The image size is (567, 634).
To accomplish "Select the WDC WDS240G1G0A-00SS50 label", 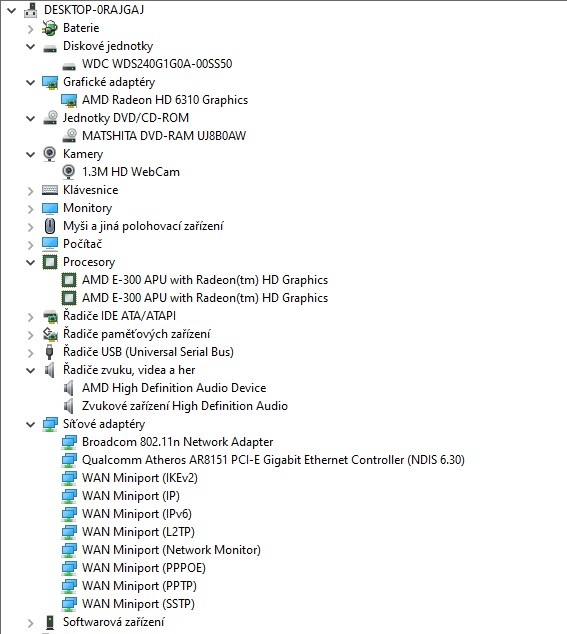I will pos(157,64).
